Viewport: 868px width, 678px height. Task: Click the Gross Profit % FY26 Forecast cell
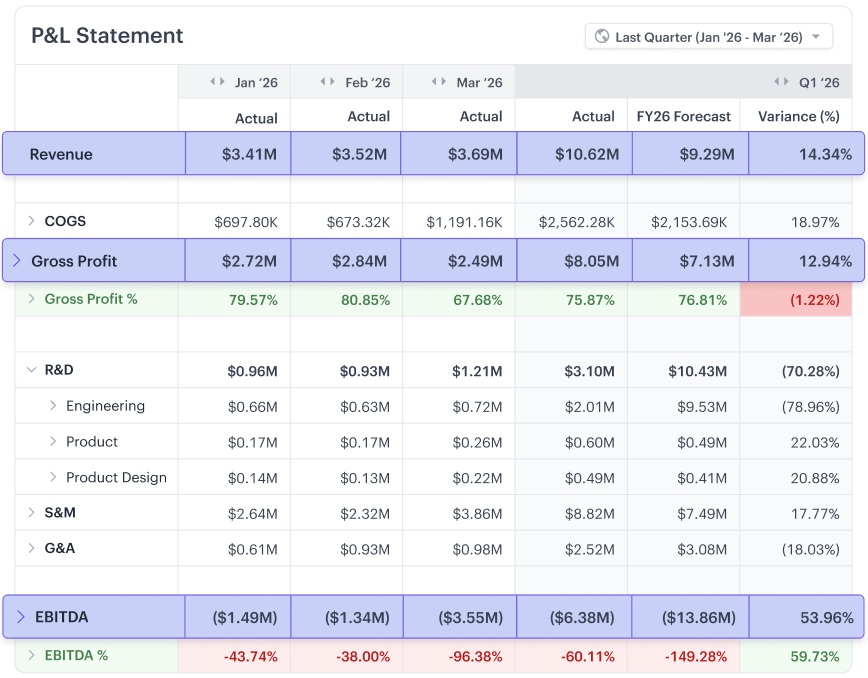coord(685,298)
